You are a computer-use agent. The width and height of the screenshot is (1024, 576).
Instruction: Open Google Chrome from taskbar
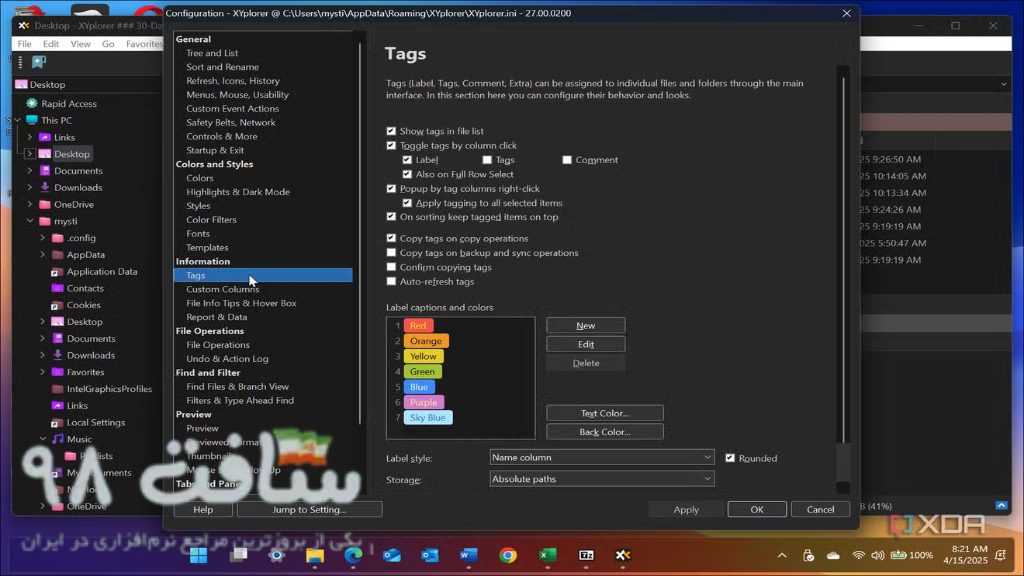(508, 555)
